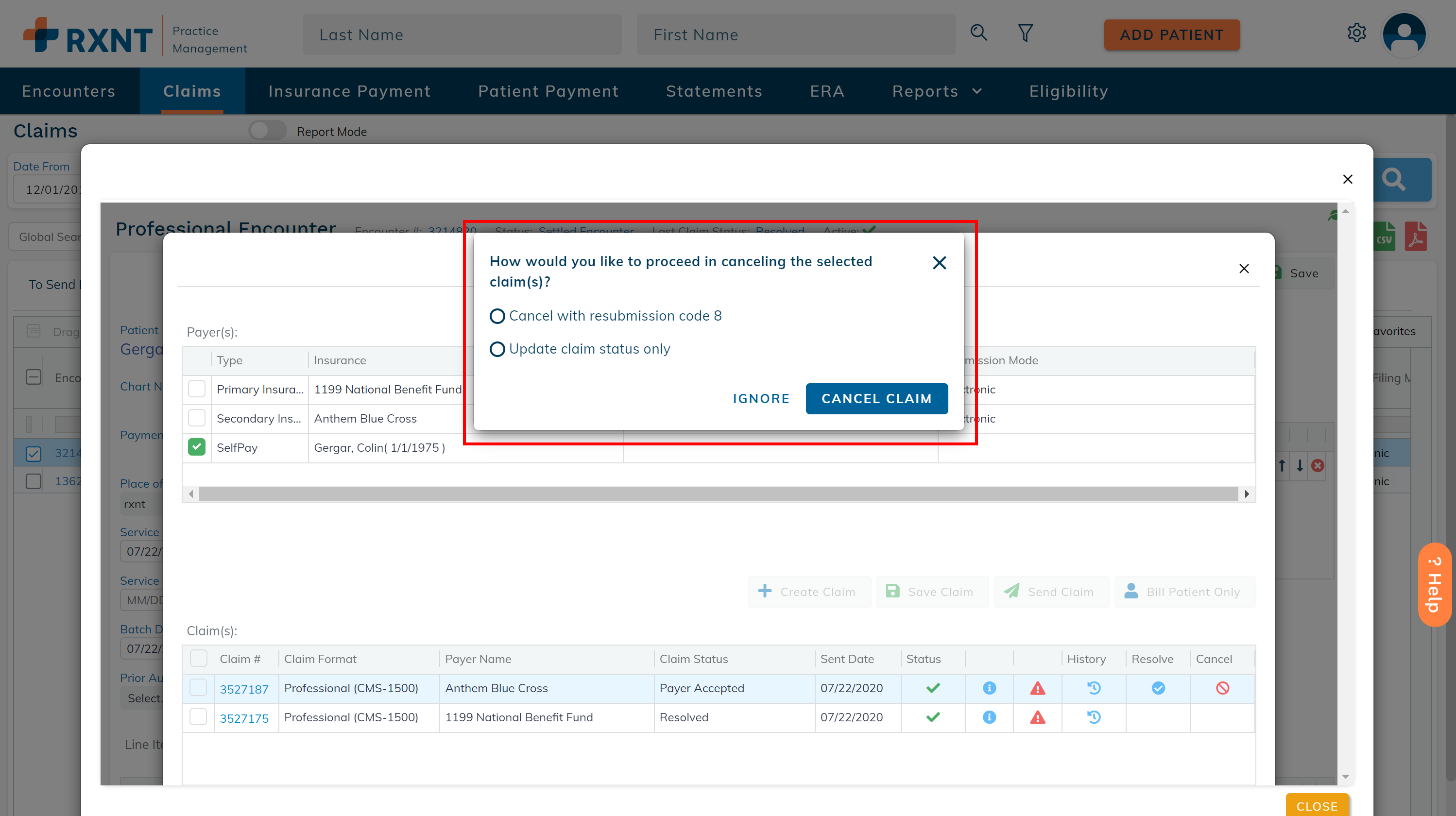Toggle the SelfPay payer checkbox
Viewport: 1456px width, 816px height.
197,447
